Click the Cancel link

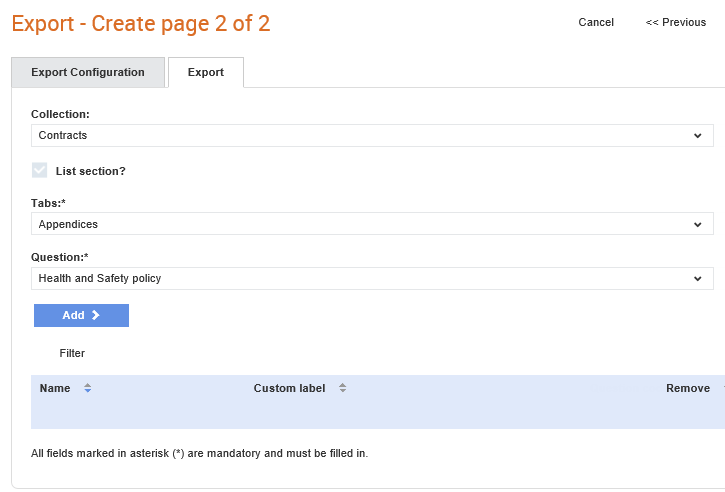pyautogui.click(x=596, y=22)
